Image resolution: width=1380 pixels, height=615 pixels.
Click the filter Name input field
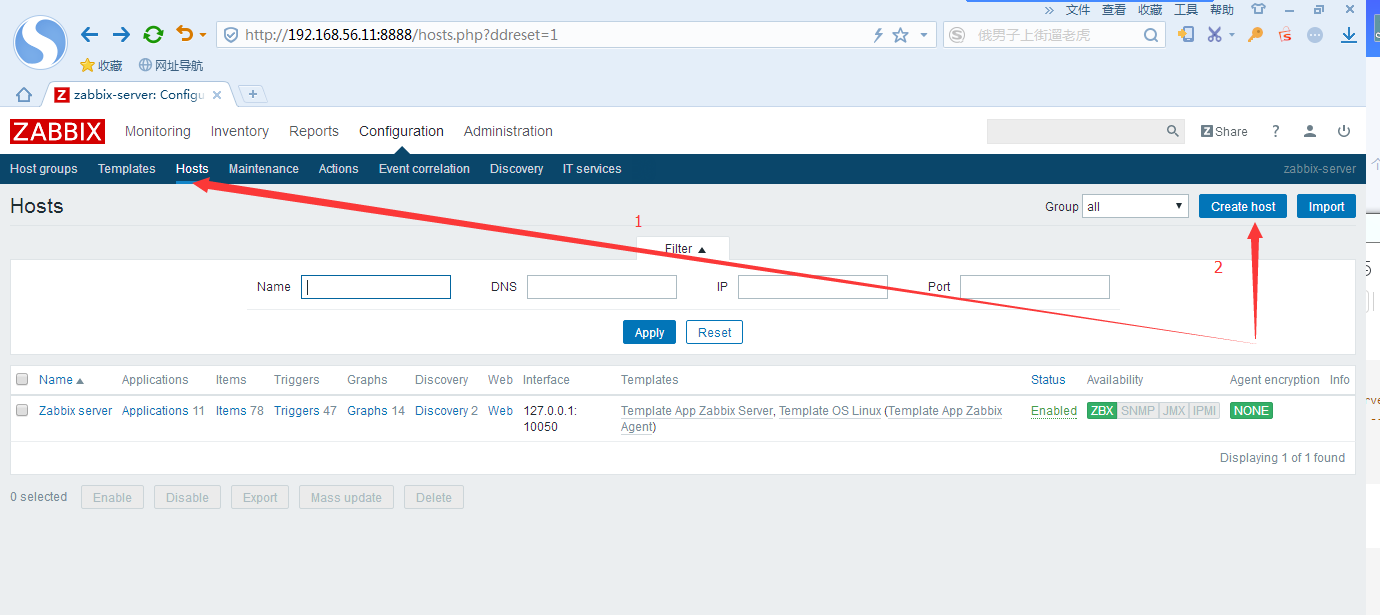point(376,287)
